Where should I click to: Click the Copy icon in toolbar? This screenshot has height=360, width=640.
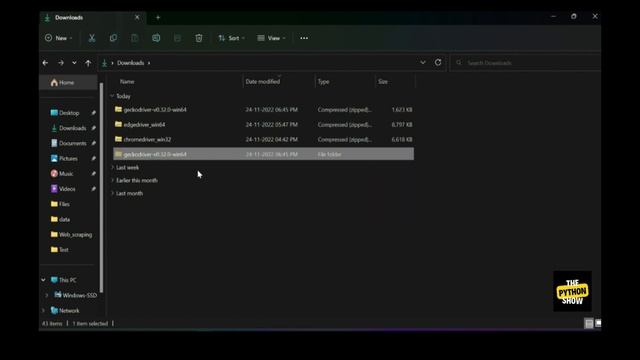tap(113, 38)
